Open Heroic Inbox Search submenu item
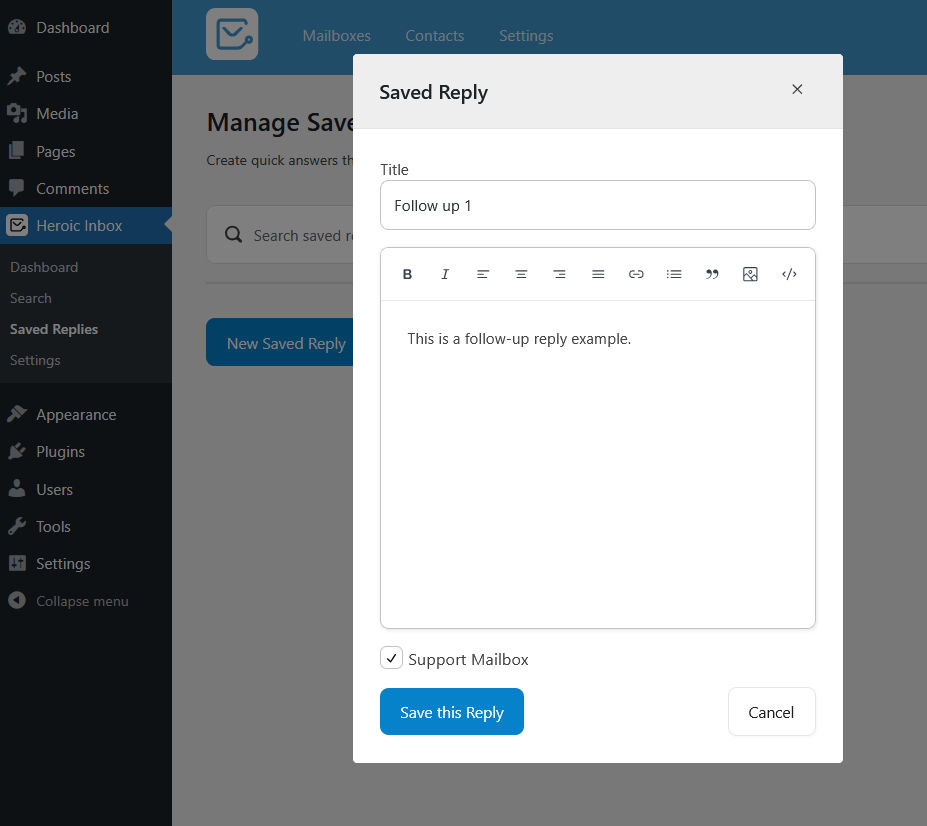This screenshot has width=927, height=826. pyautogui.click(x=31, y=298)
